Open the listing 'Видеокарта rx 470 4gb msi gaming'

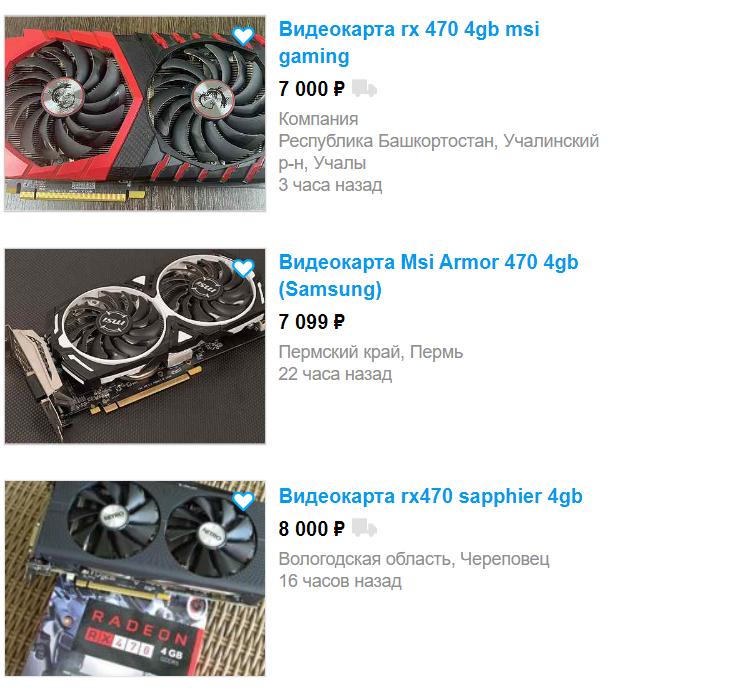409,43
